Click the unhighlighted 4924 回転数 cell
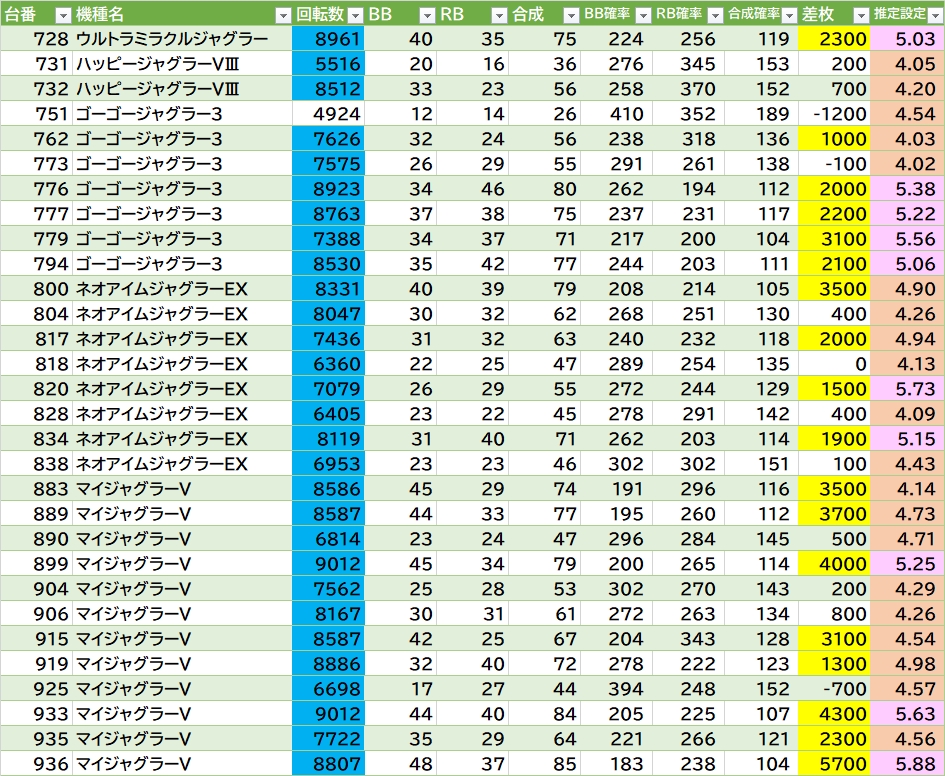945x776 pixels. pos(329,114)
